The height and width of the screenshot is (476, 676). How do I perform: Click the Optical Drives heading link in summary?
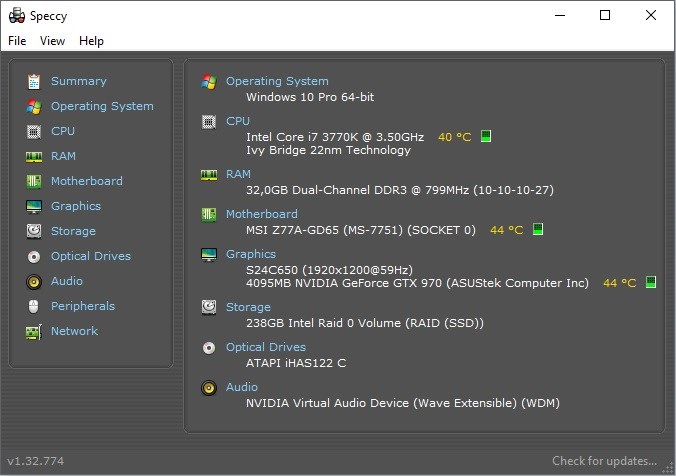tap(266, 348)
